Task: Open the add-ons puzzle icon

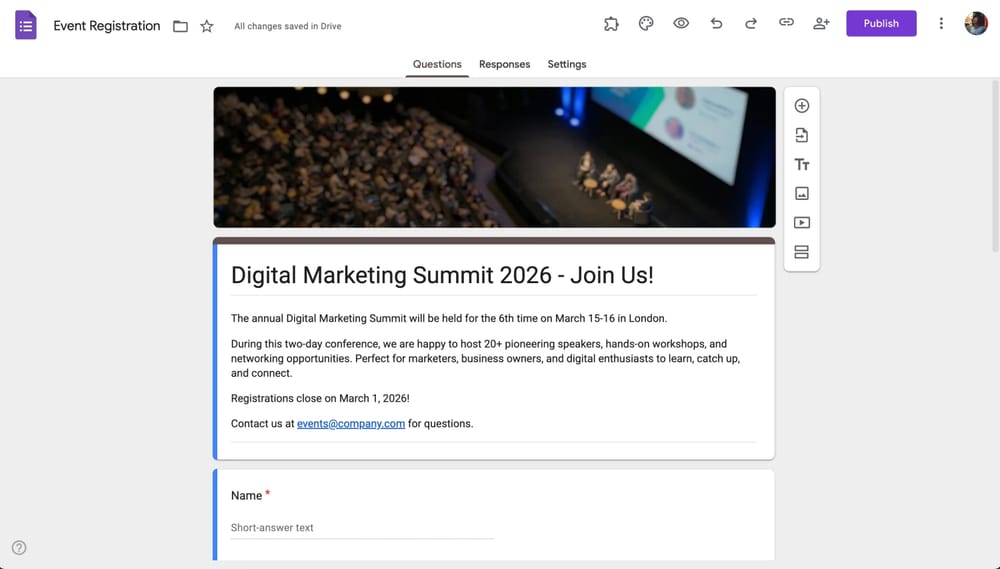Action: (x=611, y=24)
